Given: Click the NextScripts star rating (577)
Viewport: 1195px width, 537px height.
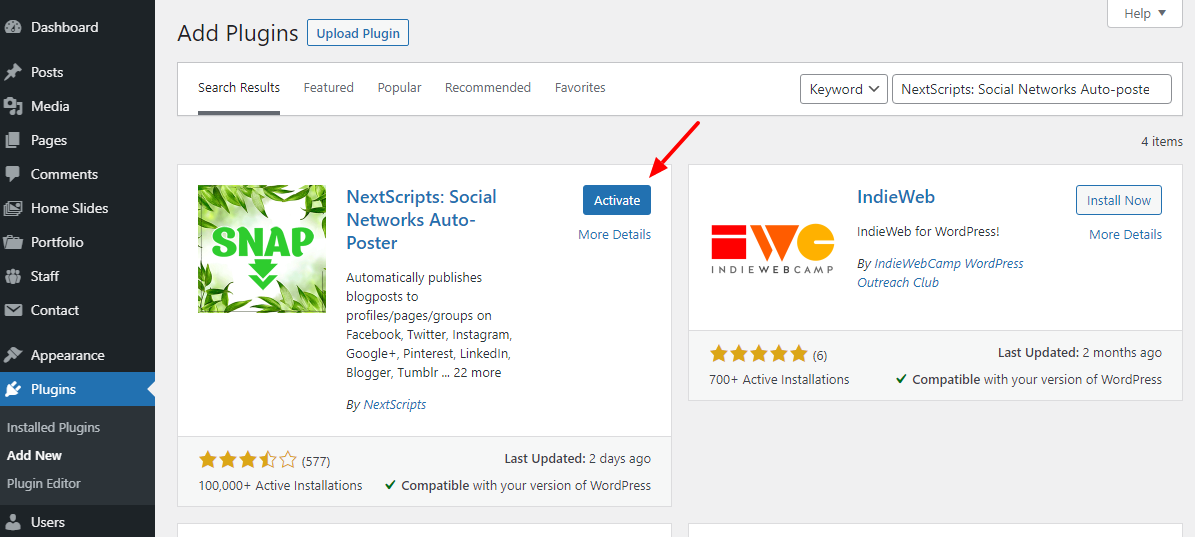Looking at the screenshot, I should pyautogui.click(x=264, y=460).
